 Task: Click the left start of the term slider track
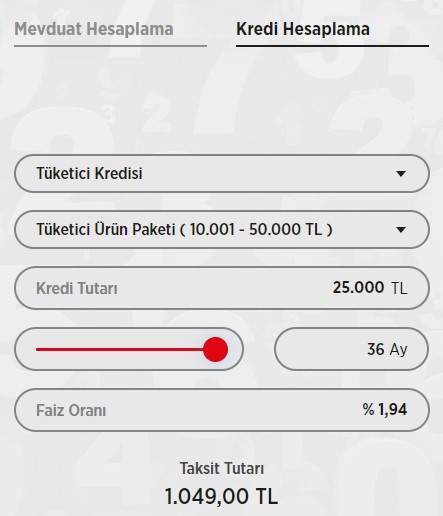click(x=38, y=349)
